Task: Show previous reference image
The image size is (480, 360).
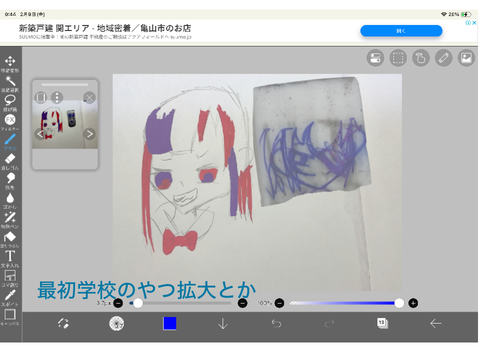Action: pos(40,134)
